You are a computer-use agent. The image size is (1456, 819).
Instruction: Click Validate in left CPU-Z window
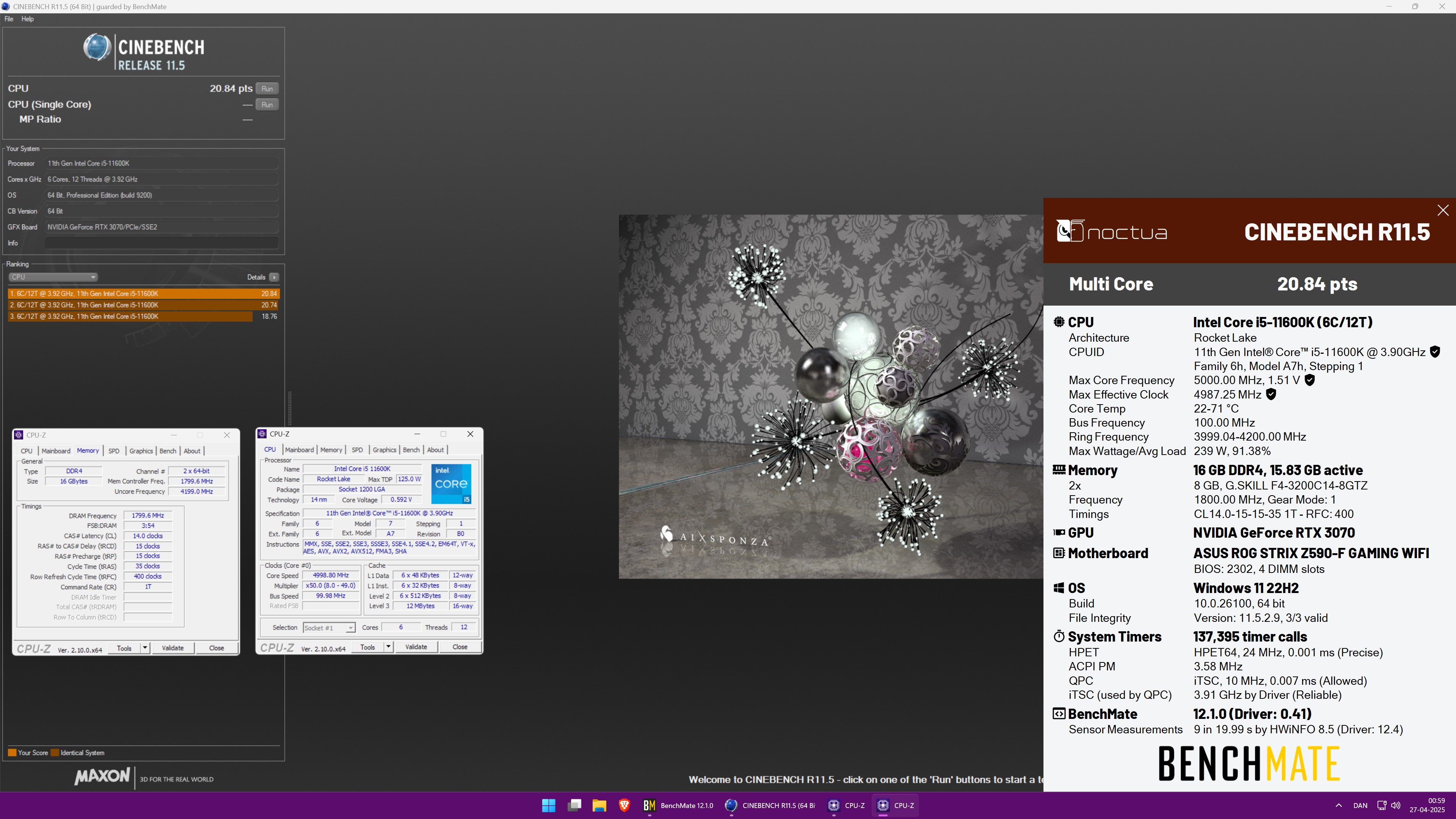click(173, 648)
